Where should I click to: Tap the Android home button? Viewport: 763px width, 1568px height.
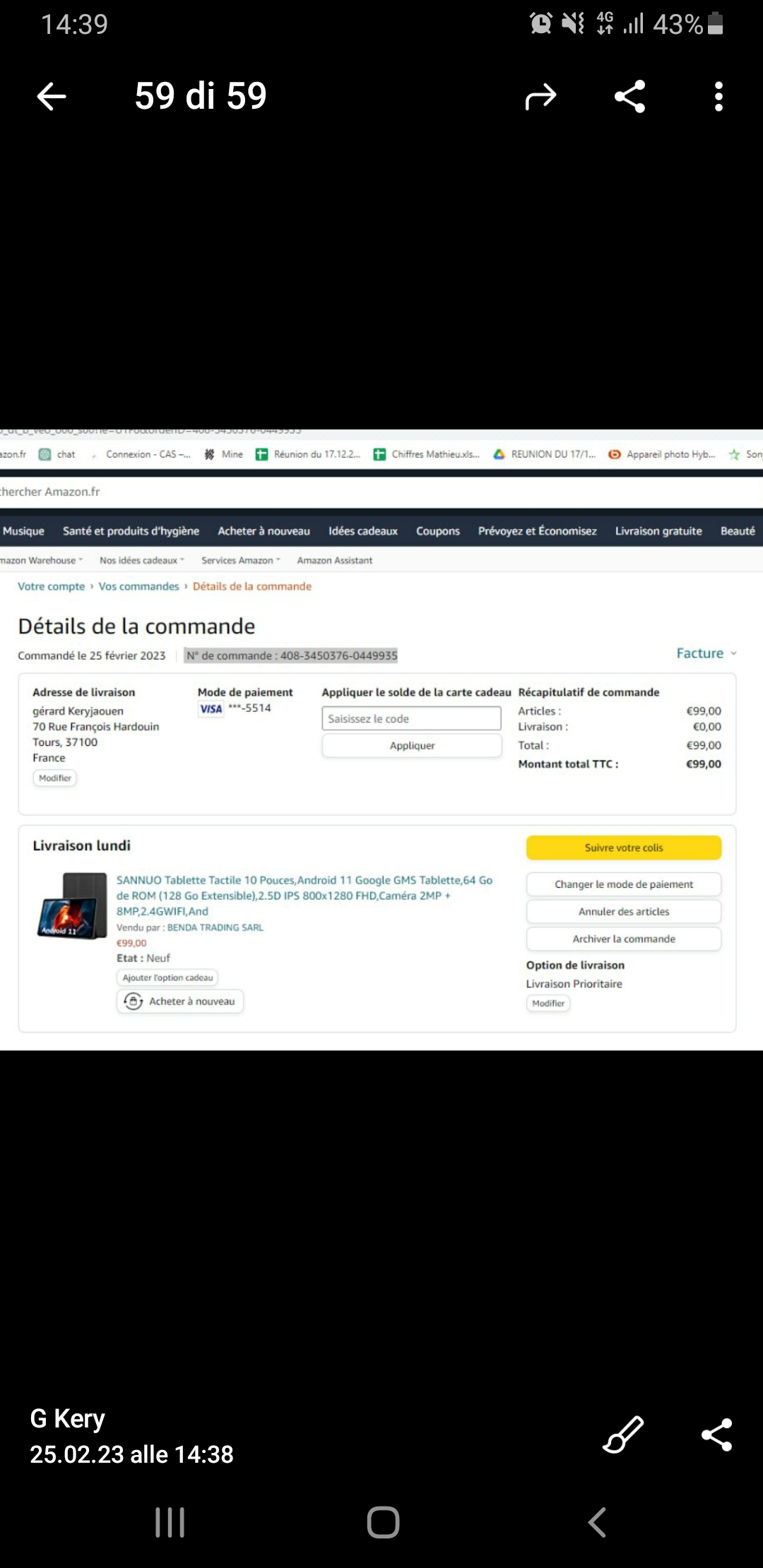(383, 1522)
